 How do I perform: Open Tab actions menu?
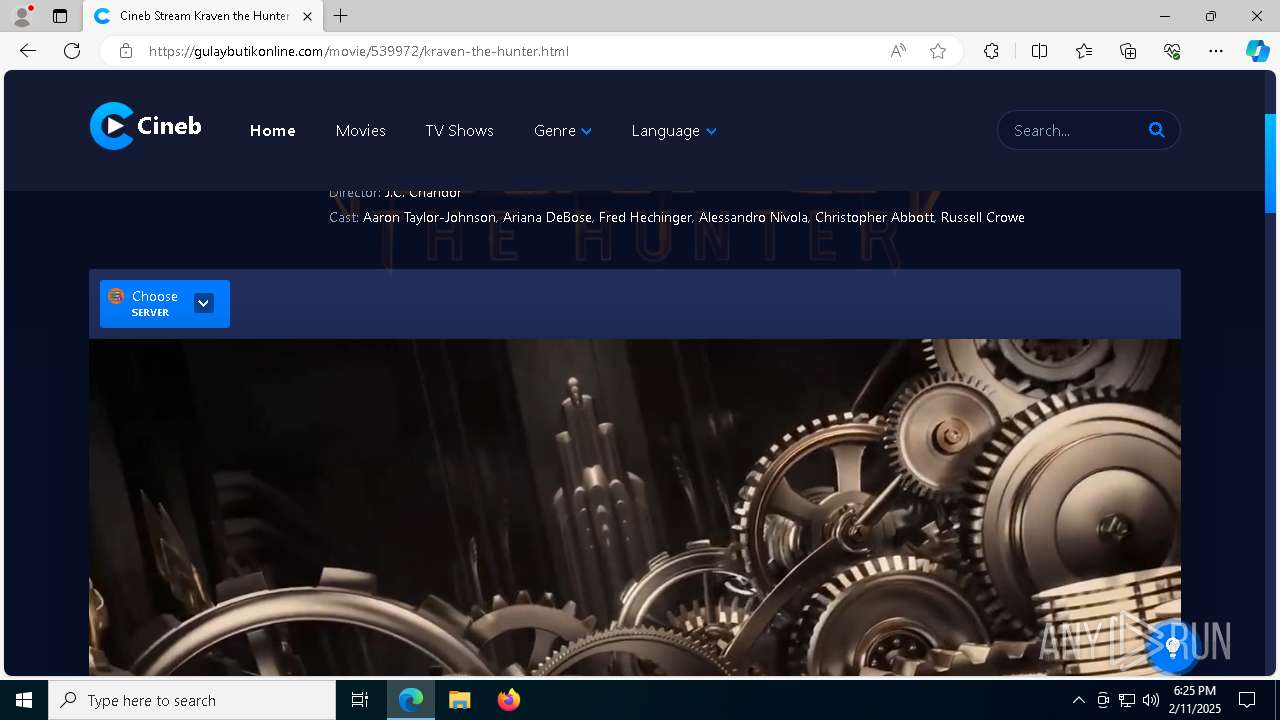coord(60,16)
